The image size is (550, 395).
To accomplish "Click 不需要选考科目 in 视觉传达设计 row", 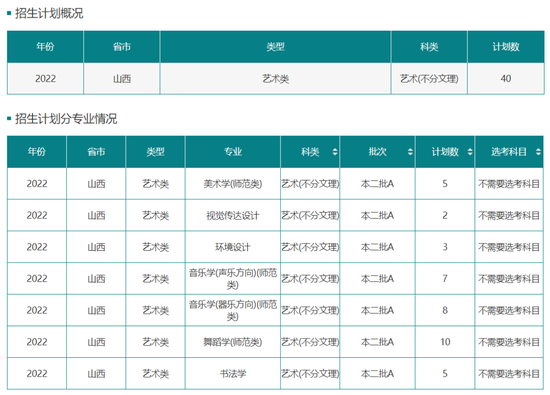I will 509,215.
